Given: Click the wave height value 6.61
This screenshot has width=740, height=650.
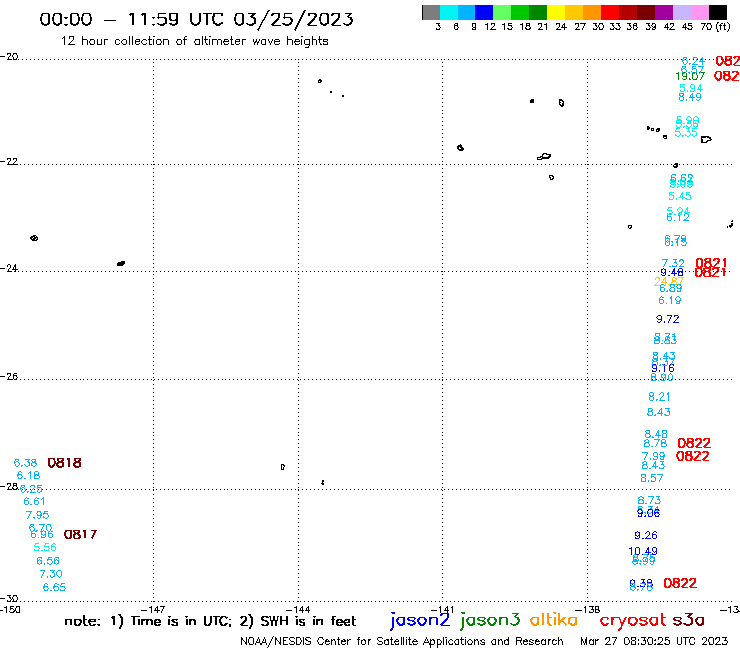Looking at the screenshot, I should pyautogui.click(x=34, y=501).
